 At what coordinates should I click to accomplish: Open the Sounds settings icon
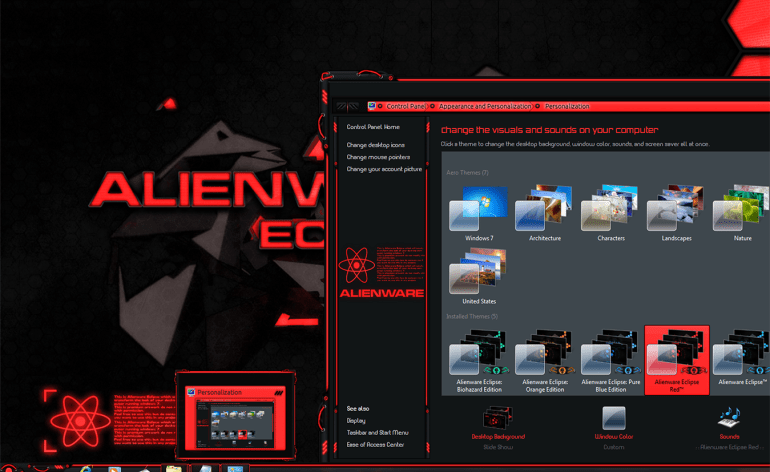click(x=729, y=417)
